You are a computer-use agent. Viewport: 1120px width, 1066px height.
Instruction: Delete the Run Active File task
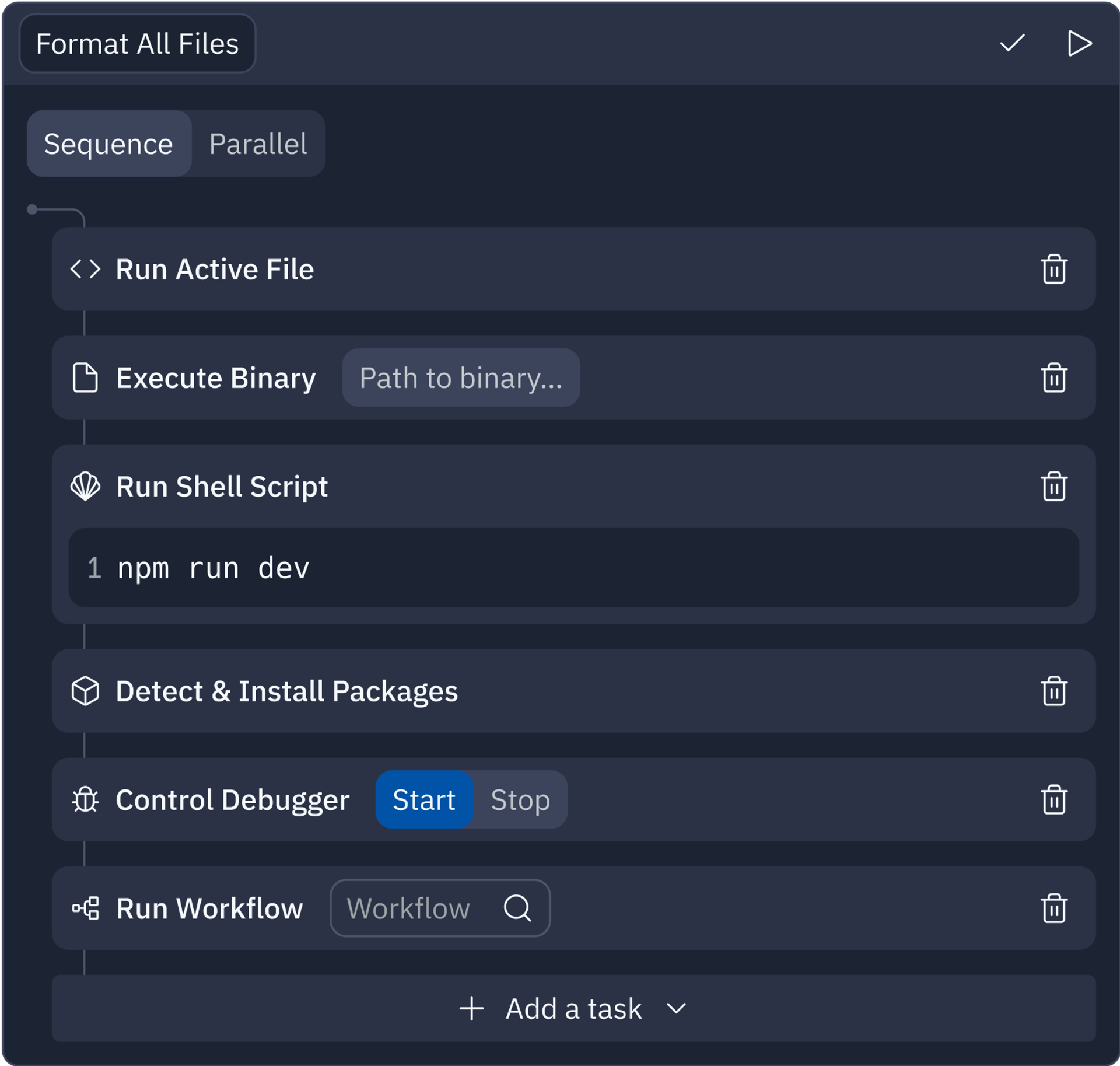click(1054, 268)
